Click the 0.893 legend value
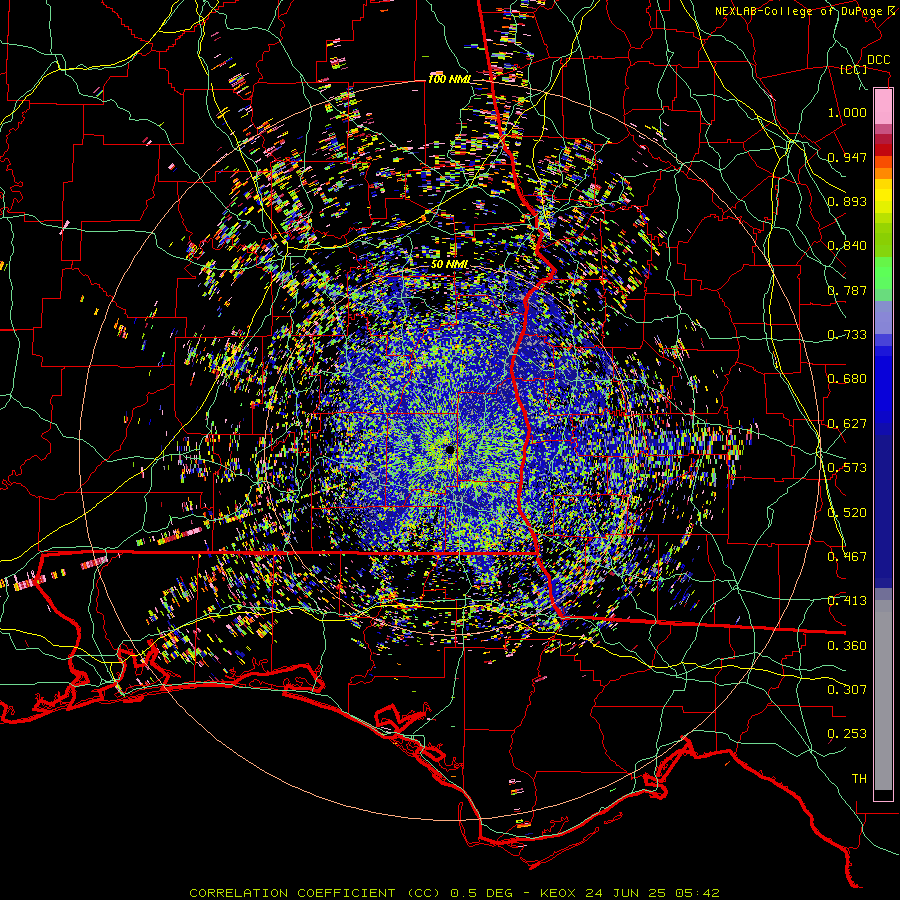The height and width of the screenshot is (900, 900). pyautogui.click(x=847, y=201)
